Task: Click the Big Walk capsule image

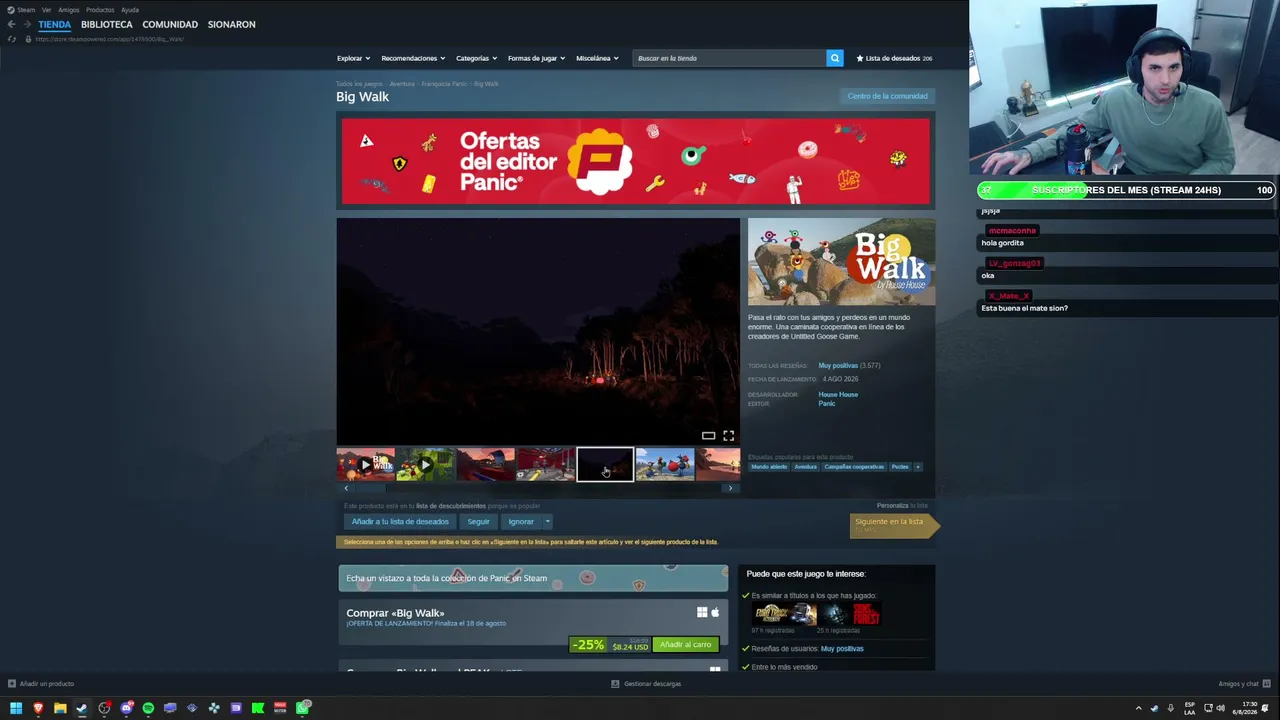Action: (842, 262)
